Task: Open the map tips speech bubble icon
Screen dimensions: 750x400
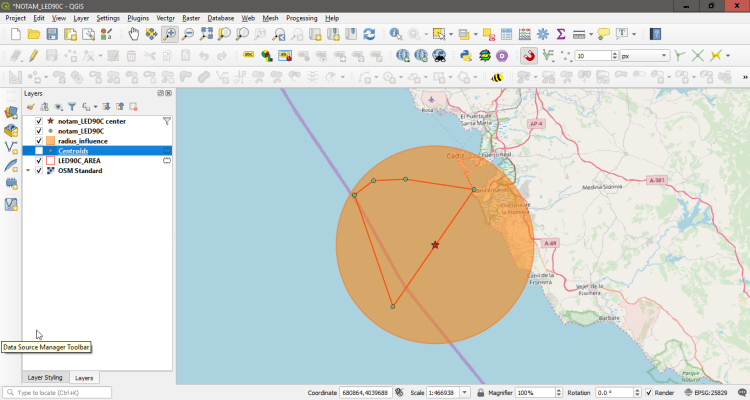Action: click(x=604, y=34)
